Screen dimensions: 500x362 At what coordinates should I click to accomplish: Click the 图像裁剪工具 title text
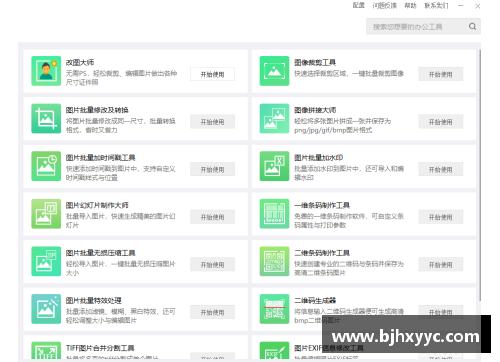[x=315, y=62]
